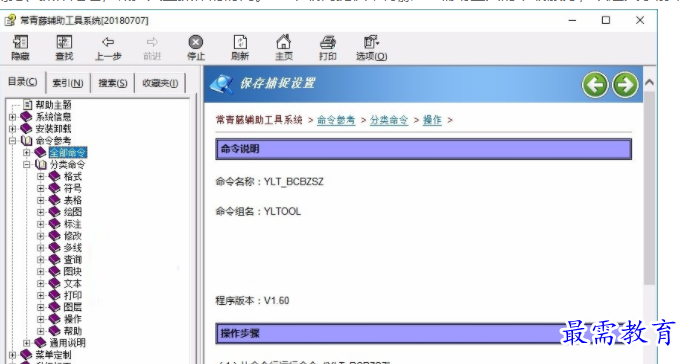Click the green left arrow in header
The height and width of the screenshot is (364, 684).
[x=595, y=85]
